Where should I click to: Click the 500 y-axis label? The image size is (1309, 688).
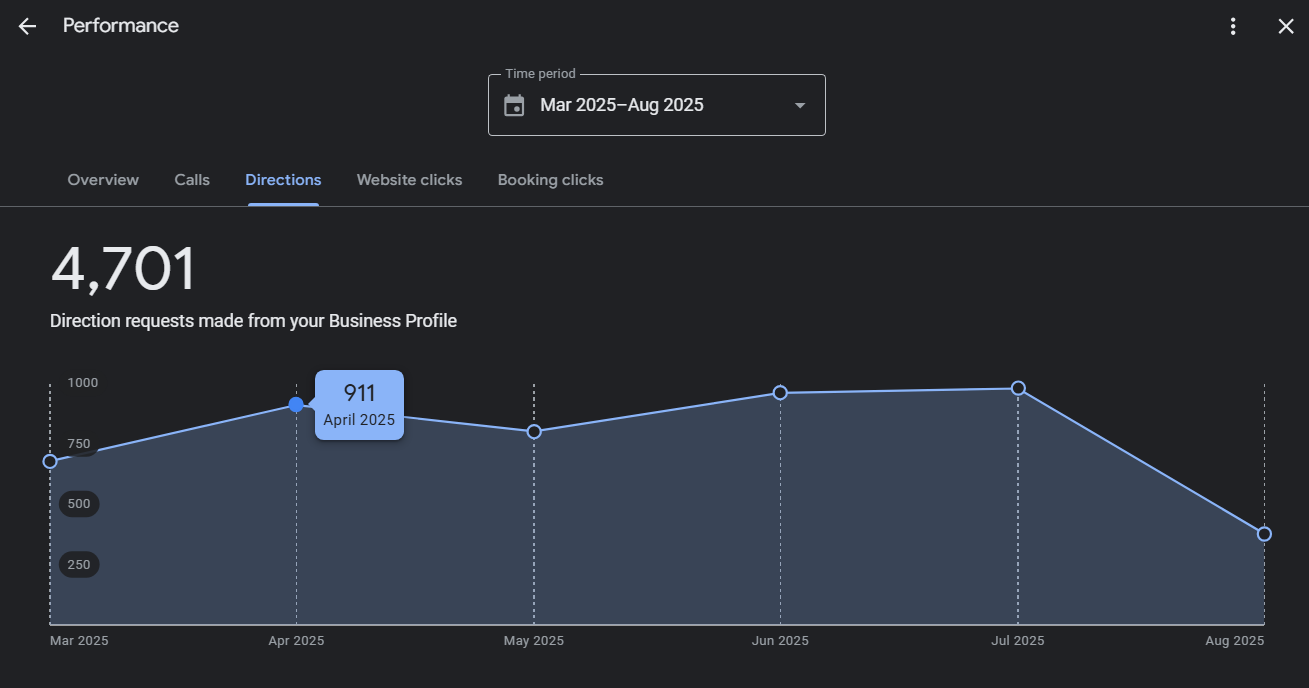point(79,504)
